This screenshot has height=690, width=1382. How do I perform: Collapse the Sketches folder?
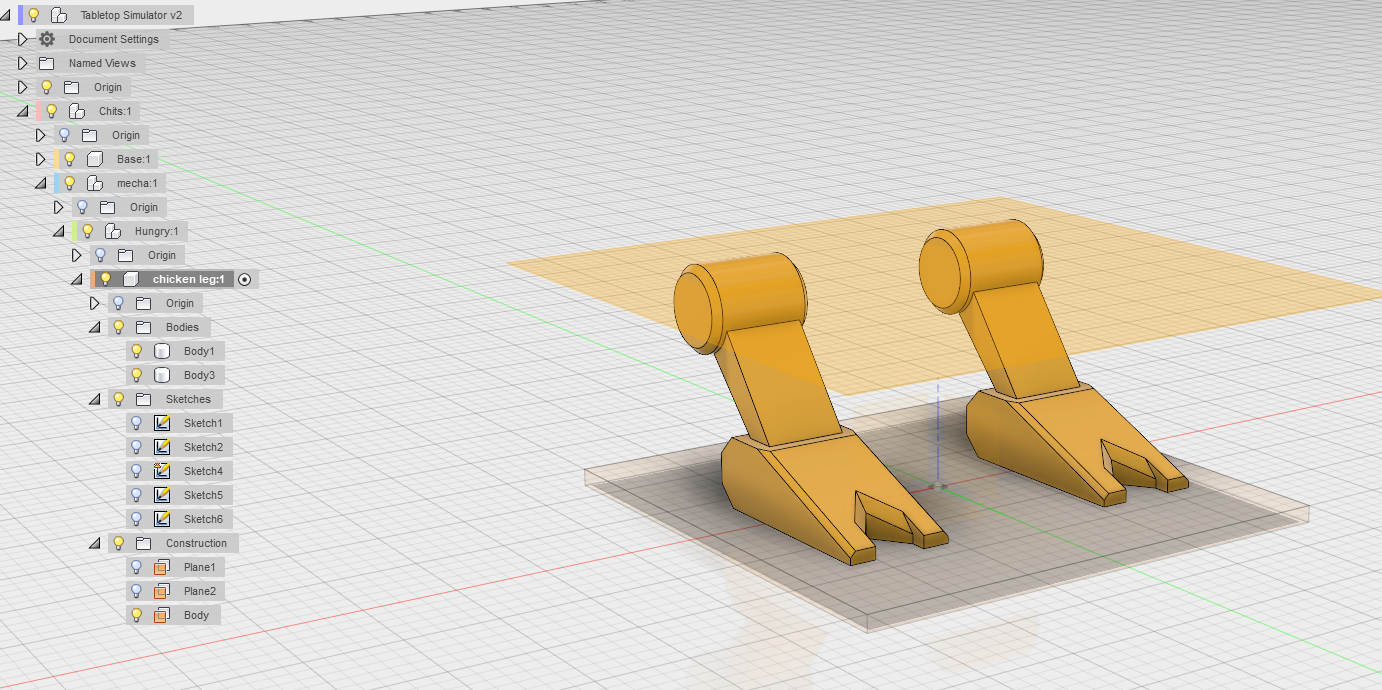(x=95, y=400)
